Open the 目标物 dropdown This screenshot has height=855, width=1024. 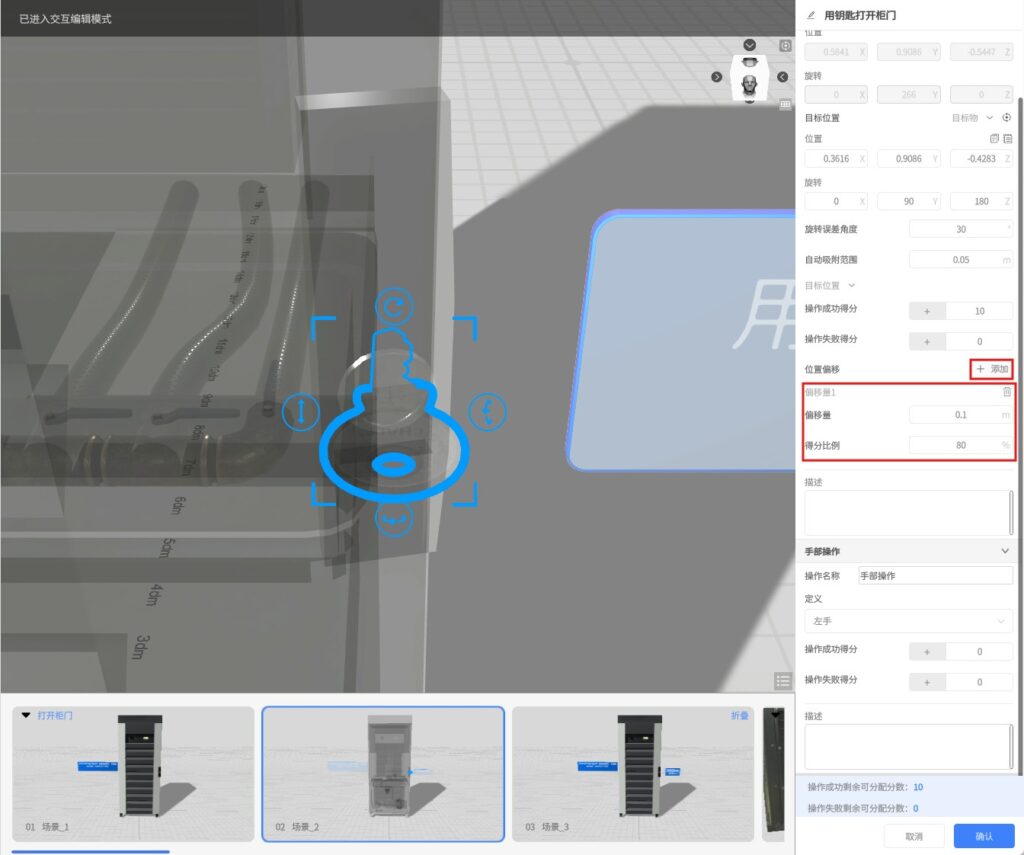coord(972,117)
